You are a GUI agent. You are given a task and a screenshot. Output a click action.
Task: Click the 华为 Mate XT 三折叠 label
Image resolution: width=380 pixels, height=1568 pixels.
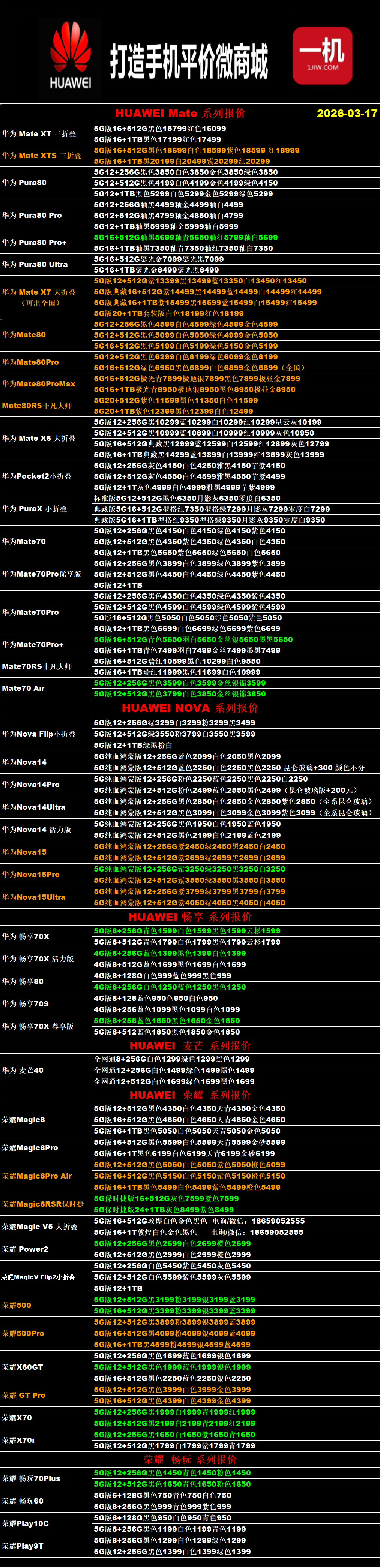[x=39, y=134]
